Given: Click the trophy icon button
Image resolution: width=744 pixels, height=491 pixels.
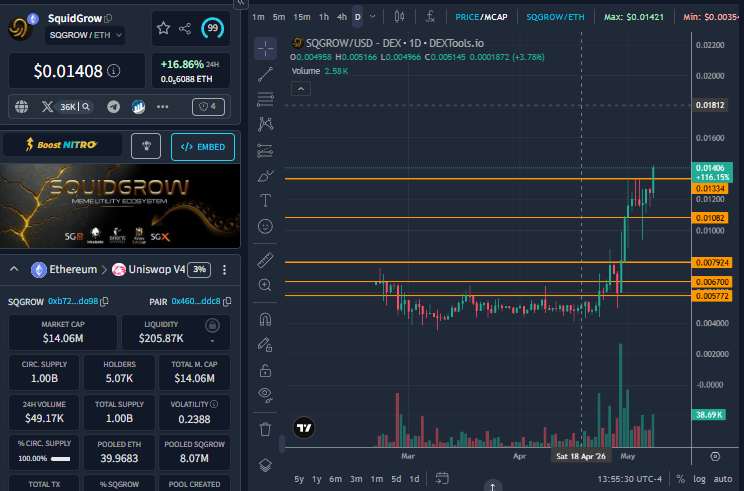Looking at the screenshot, I should [x=146, y=146].
